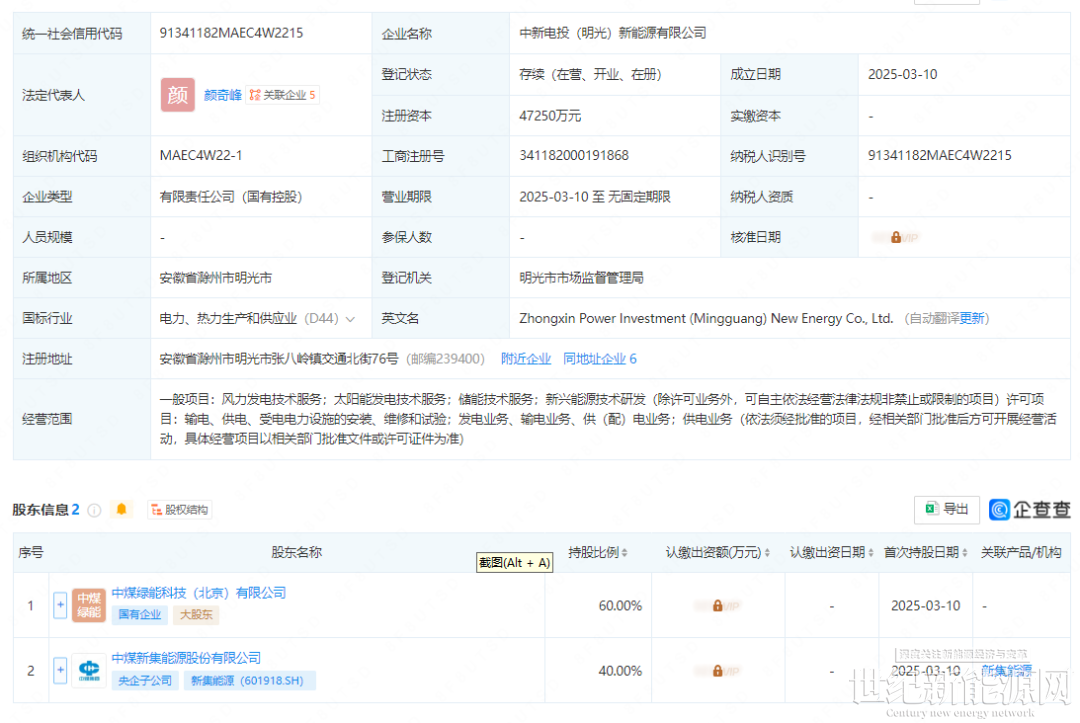The image size is (1080, 723).
Task: Open the 中煤绿能科技（北京）有限公司 link
Action: pos(198,593)
